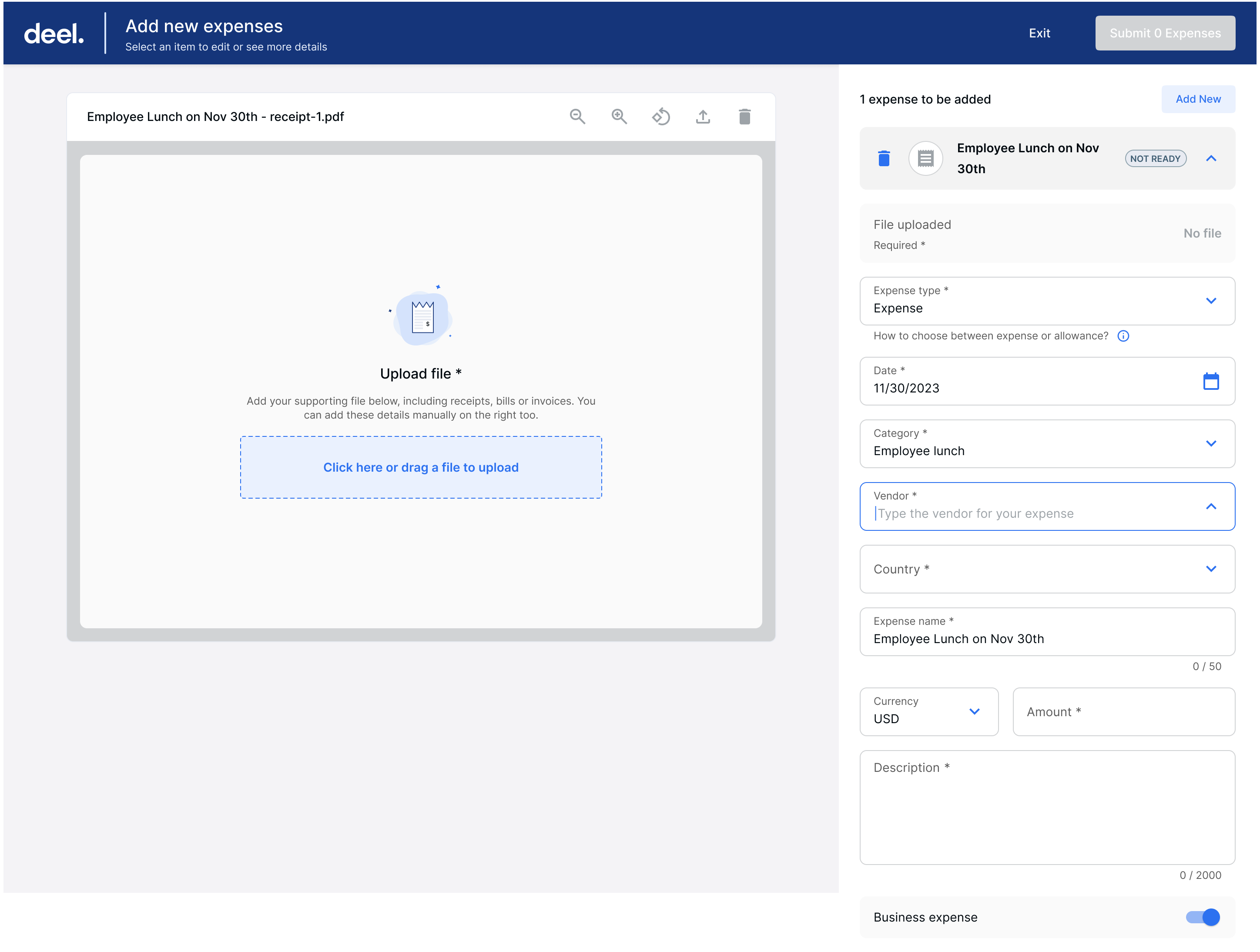Click the 'No file' status text
Viewport: 1260px width, 952px height.
coord(1202,233)
